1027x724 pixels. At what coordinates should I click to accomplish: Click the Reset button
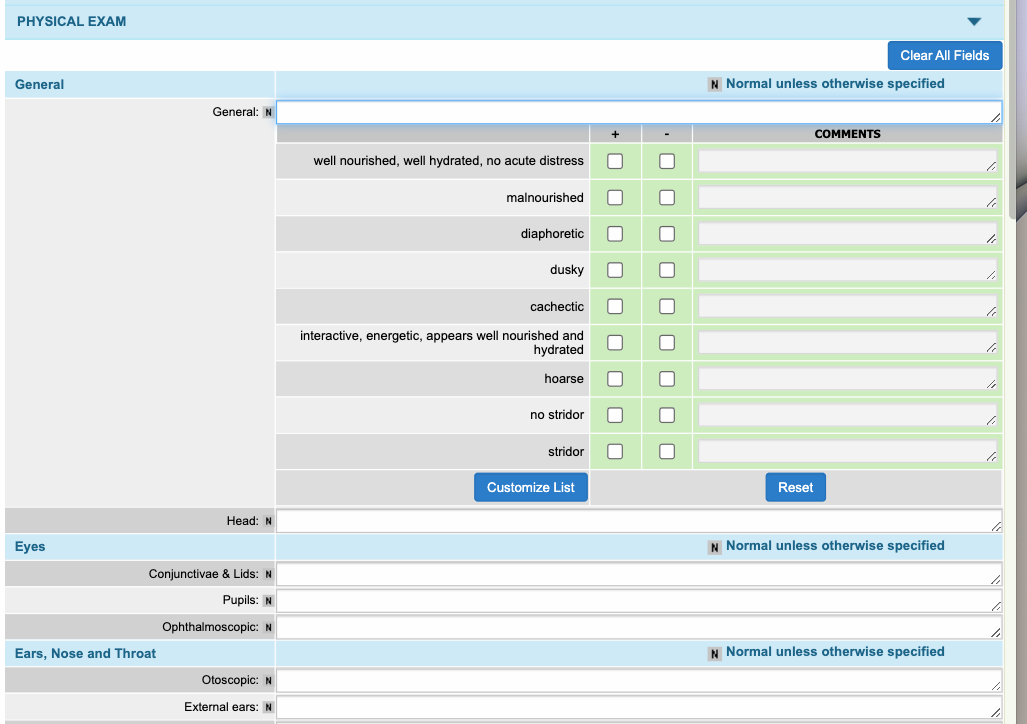click(x=795, y=487)
